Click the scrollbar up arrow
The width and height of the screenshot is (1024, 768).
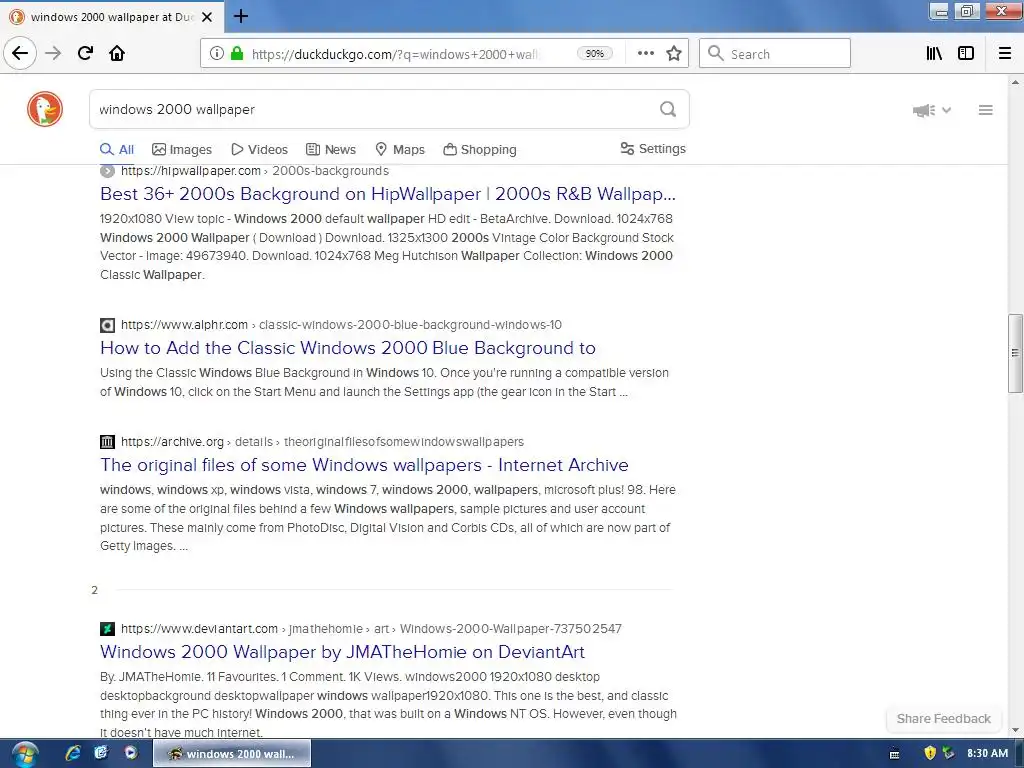click(x=1015, y=82)
